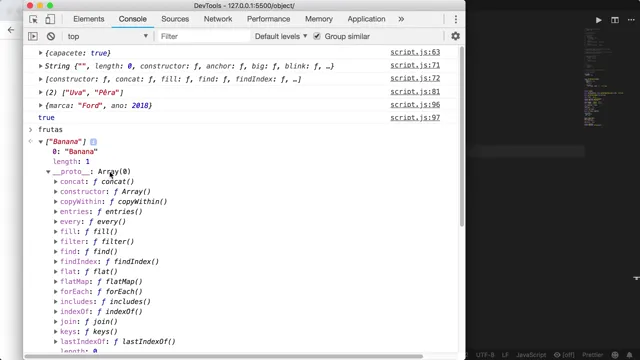640x360 pixels.
Task: Switch to the Elements tab
Action: tap(89, 19)
